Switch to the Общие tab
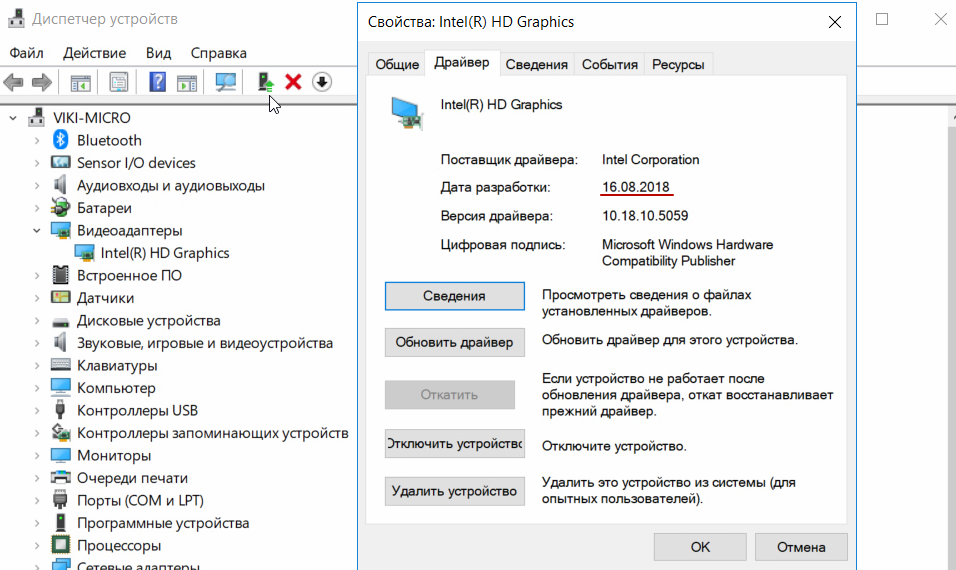The width and height of the screenshot is (956, 570). click(397, 64)
